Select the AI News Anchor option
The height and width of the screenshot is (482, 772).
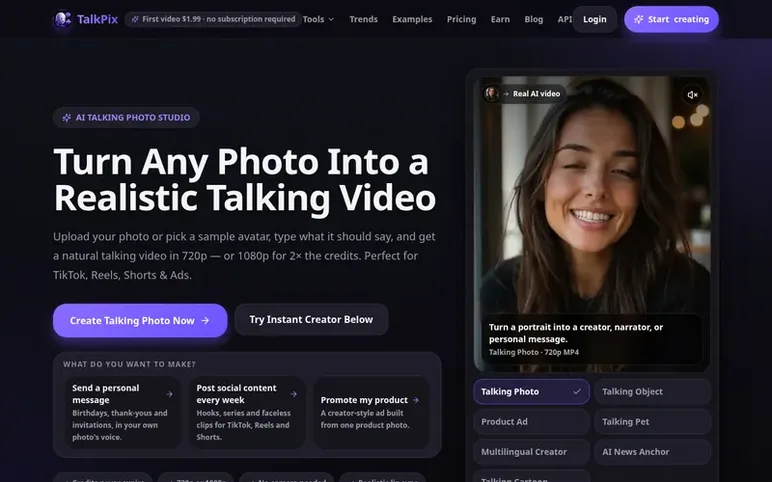(652, 451)
